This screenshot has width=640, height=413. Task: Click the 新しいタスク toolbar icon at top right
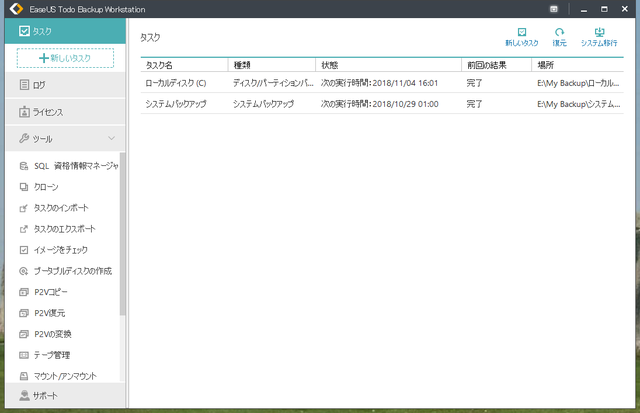(522, 32)
